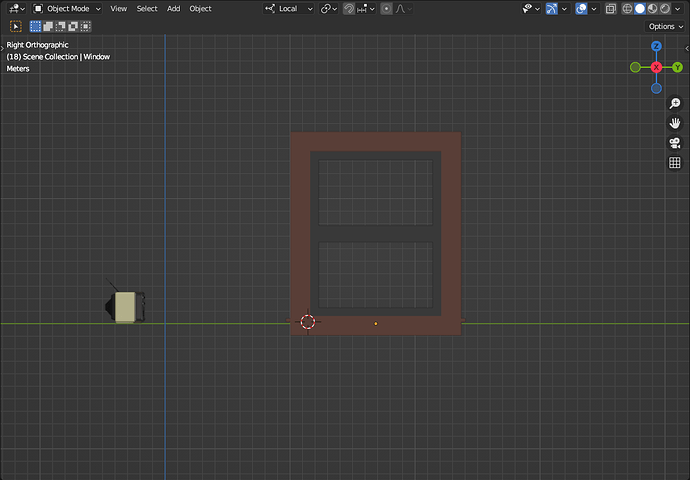Image resolution: width=690 pixels, height=480 pixels.
Task: Expand the toolbar with left edge arrow
Action: [2, 48]
